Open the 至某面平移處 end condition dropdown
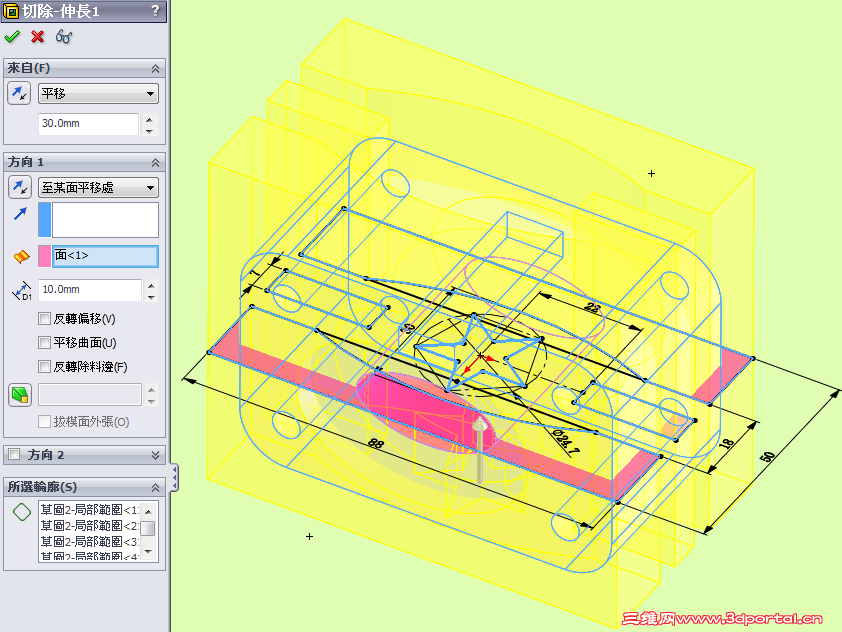842x632 pixels. coord(98,187)
